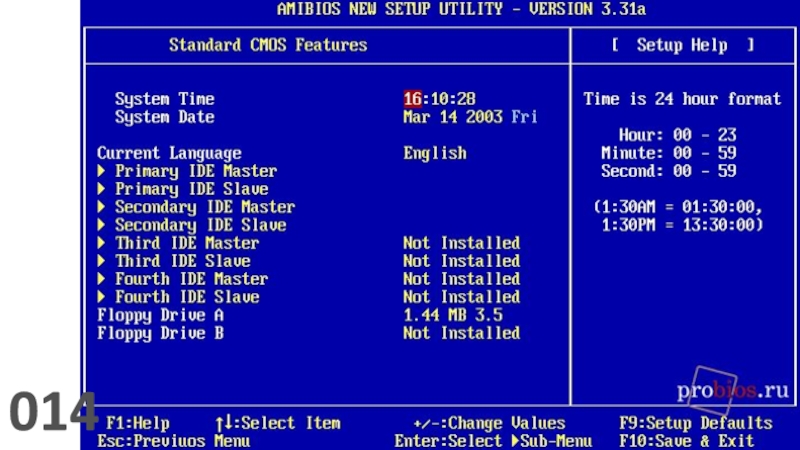
Task: Select the highlighted hour field 16
Action: [x=412, y=98]
